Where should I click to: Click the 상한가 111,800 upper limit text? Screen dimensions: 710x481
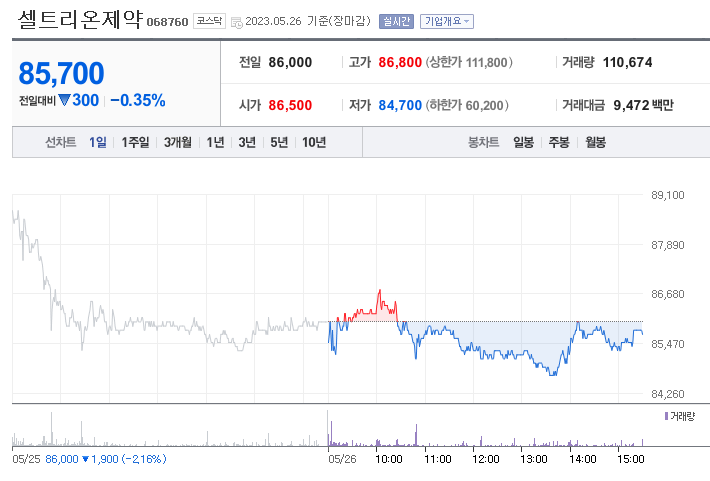point(469,62)
